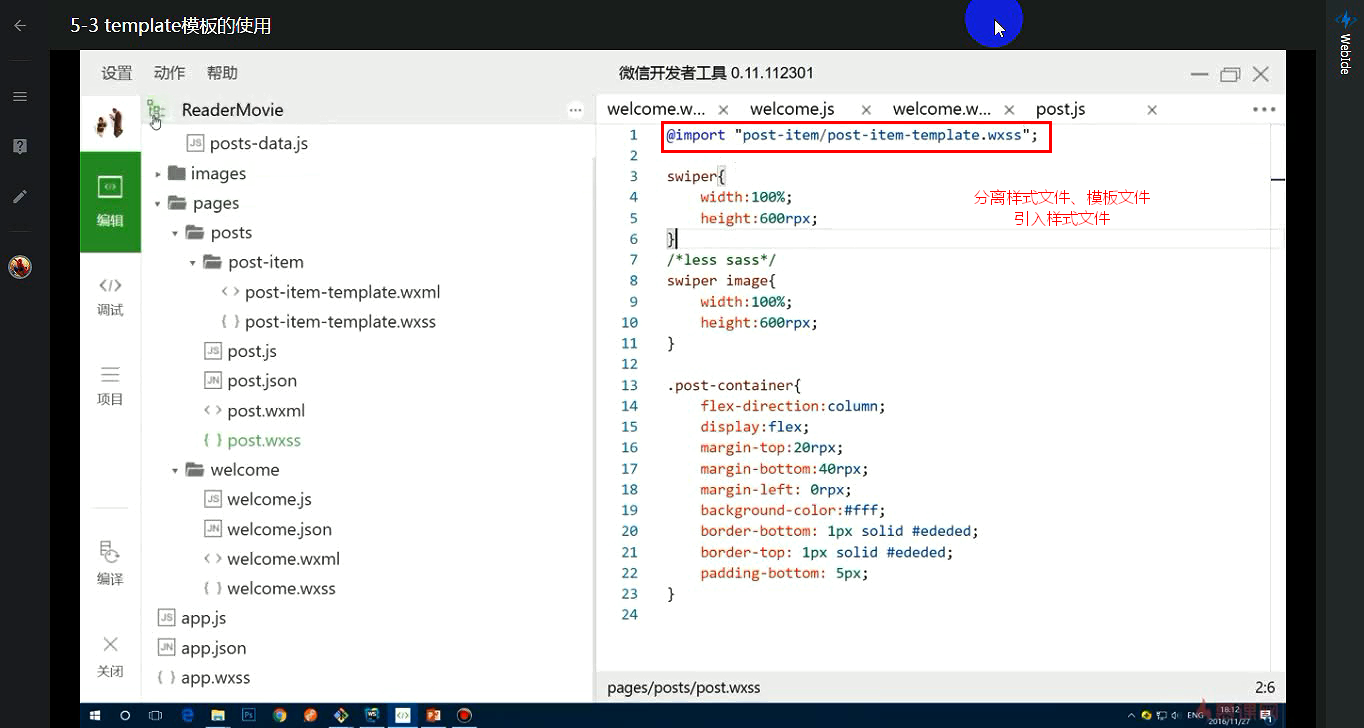Open the WebIDE panel on right
This screenshot has height=728, width=1364.
1345,44
